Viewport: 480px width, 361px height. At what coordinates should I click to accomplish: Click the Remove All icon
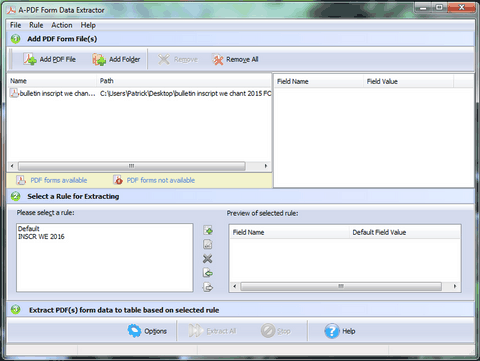218,60
